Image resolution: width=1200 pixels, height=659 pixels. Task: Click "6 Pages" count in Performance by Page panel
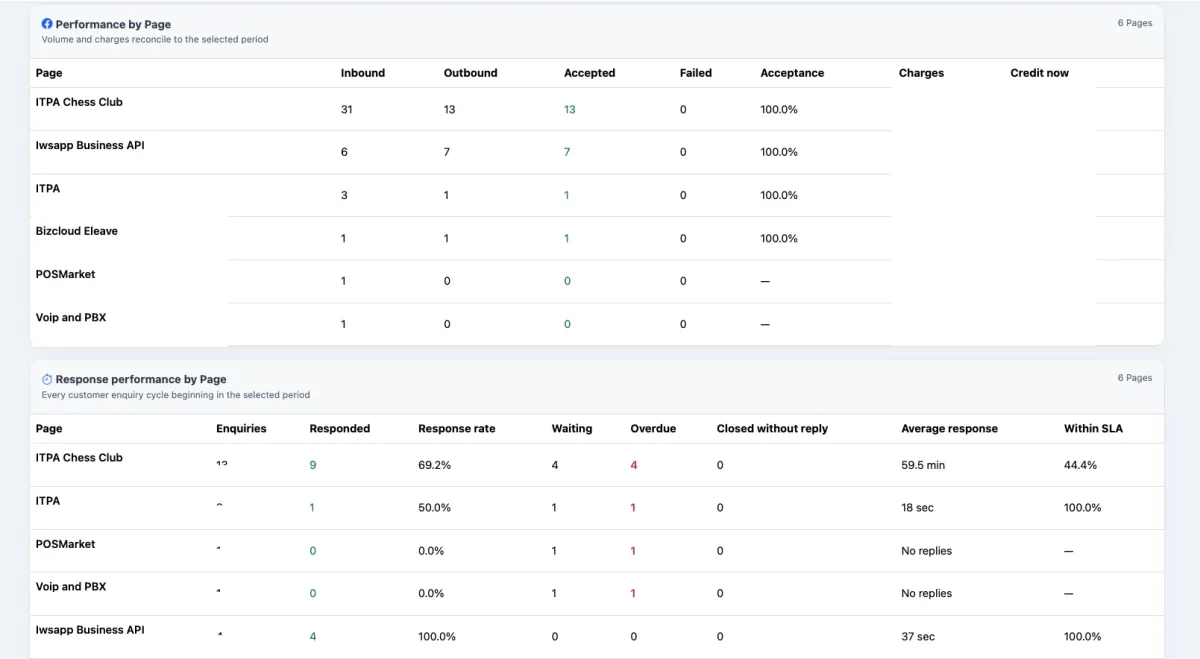pyautogui.click(x=1134, y=23)
